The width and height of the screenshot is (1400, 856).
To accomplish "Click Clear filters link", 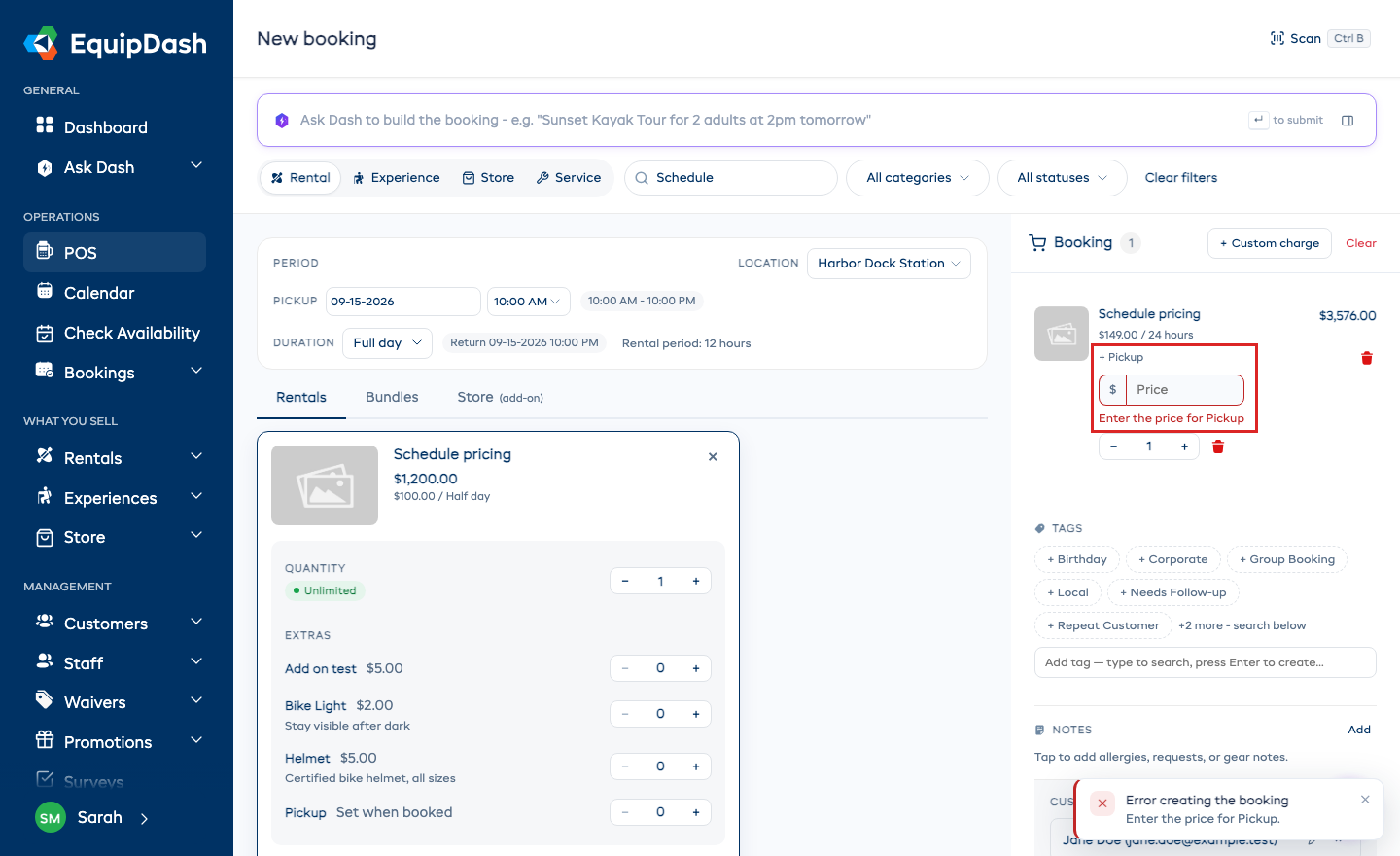I will point(1180,178).
